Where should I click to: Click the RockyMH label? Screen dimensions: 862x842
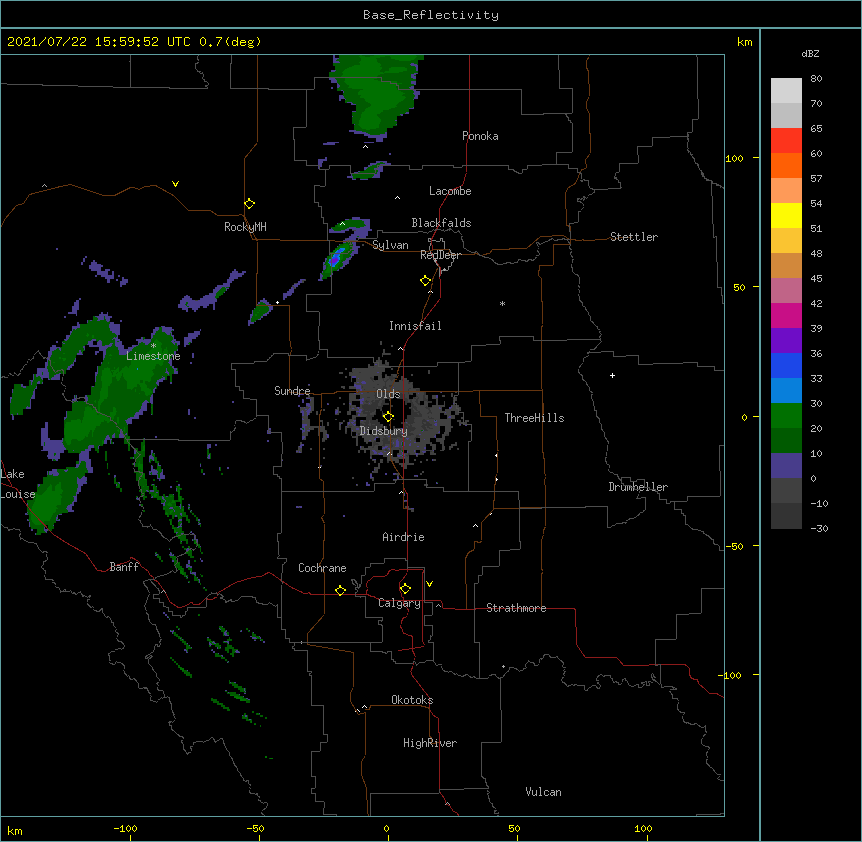point(245,227)
